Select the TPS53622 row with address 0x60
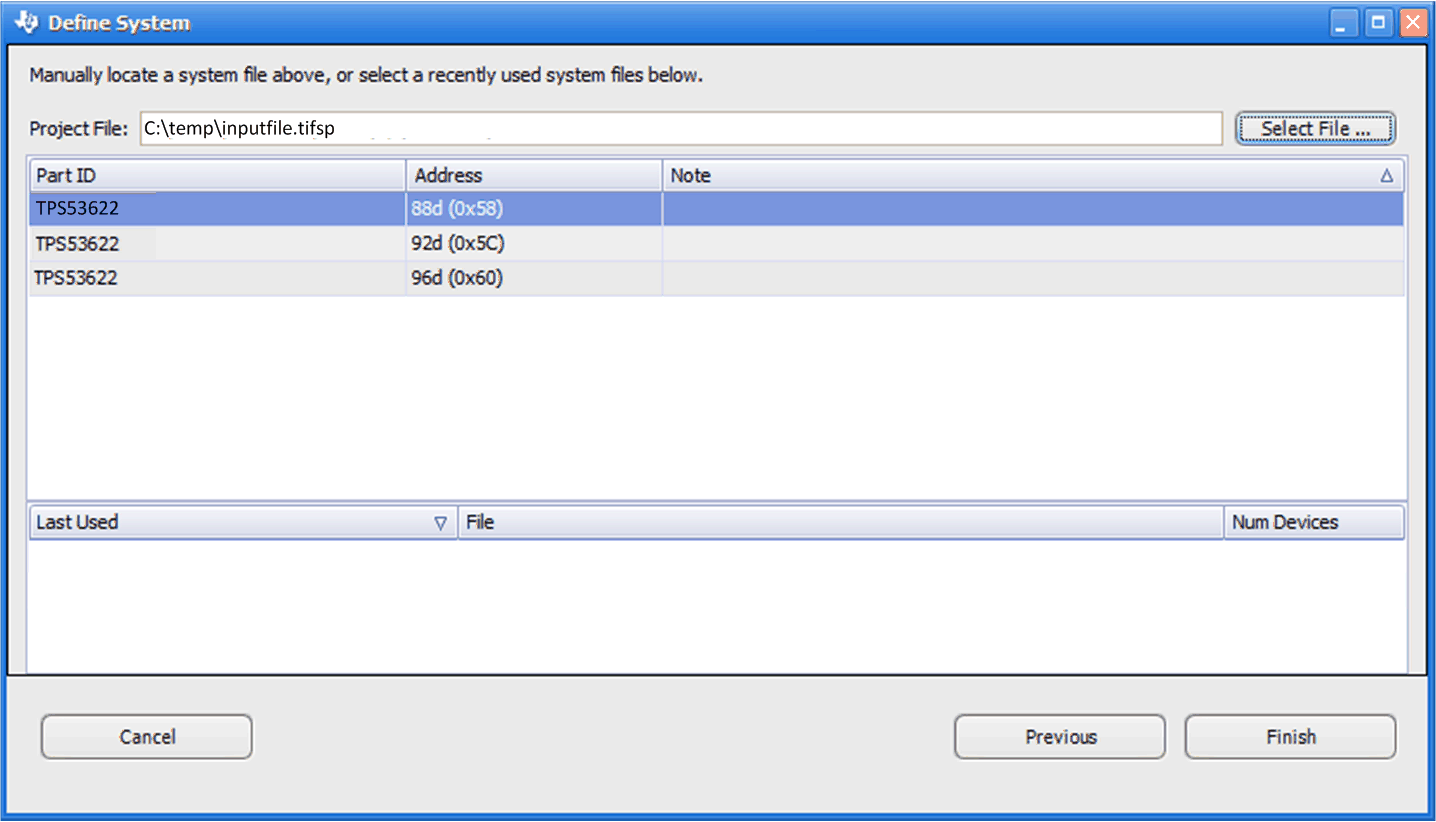The width and height of the screenshot is (1436, 822). [x=717, y=278]
